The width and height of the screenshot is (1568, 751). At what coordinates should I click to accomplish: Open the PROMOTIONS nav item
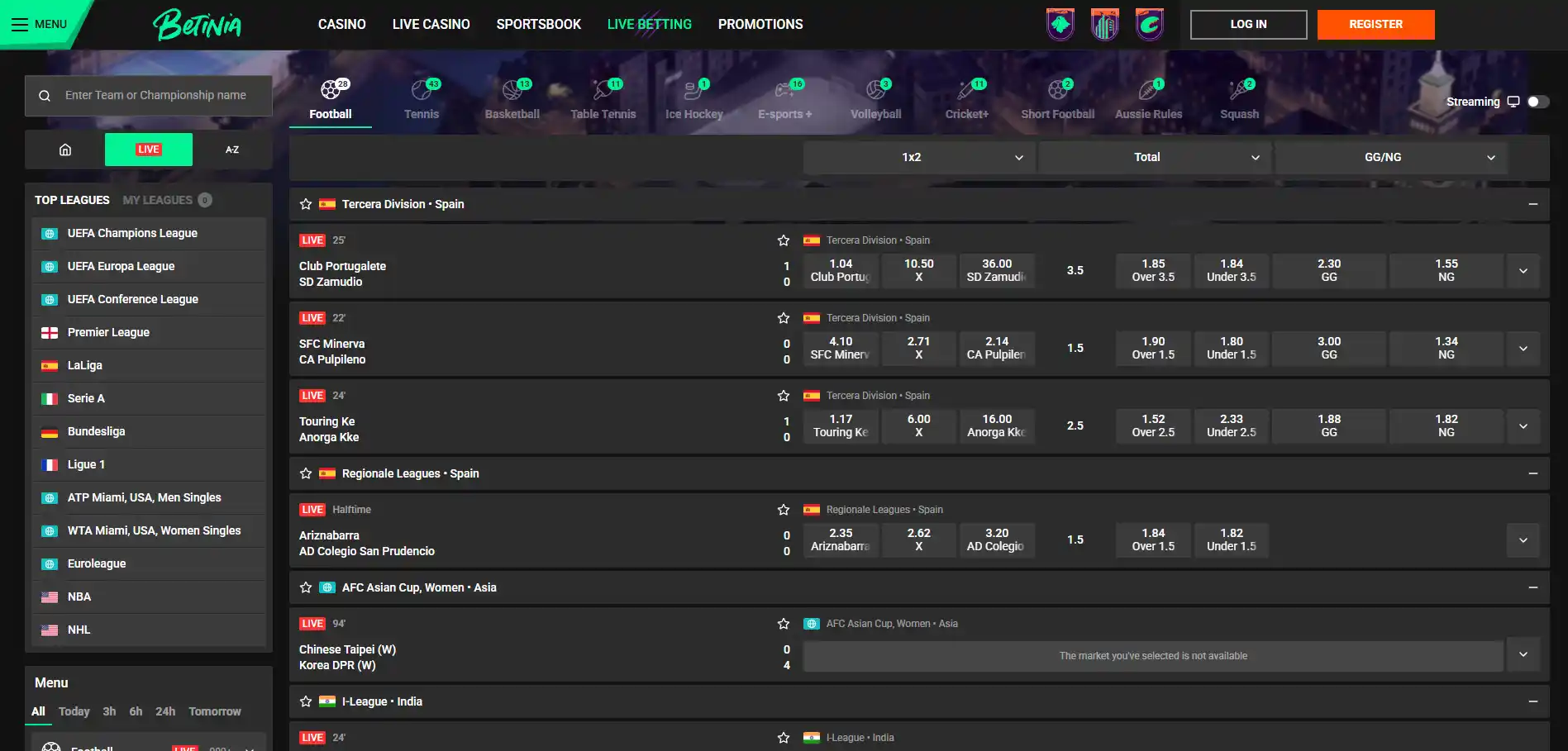[x=760, y=25]
